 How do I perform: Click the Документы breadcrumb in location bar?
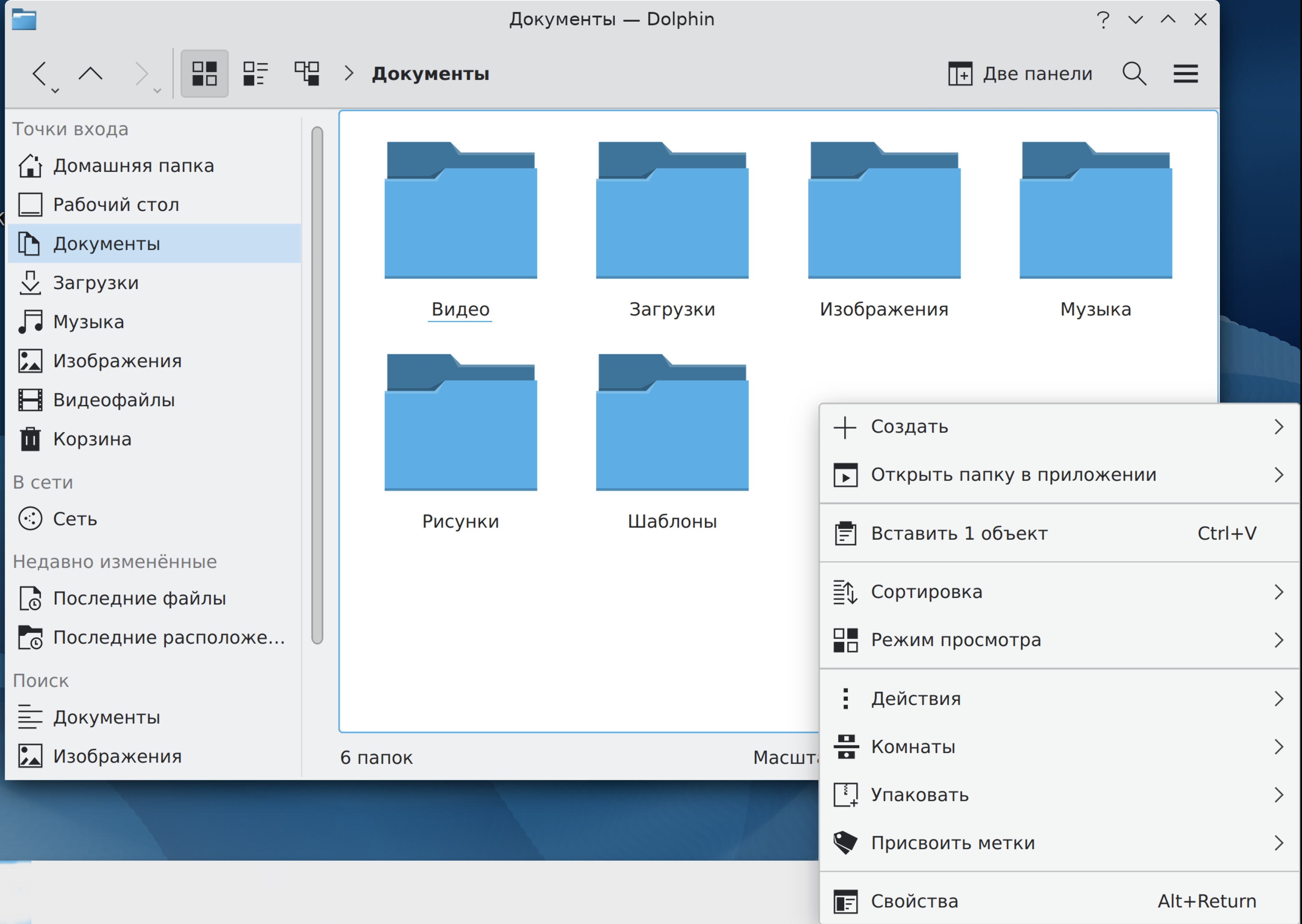tap(431, 74)
